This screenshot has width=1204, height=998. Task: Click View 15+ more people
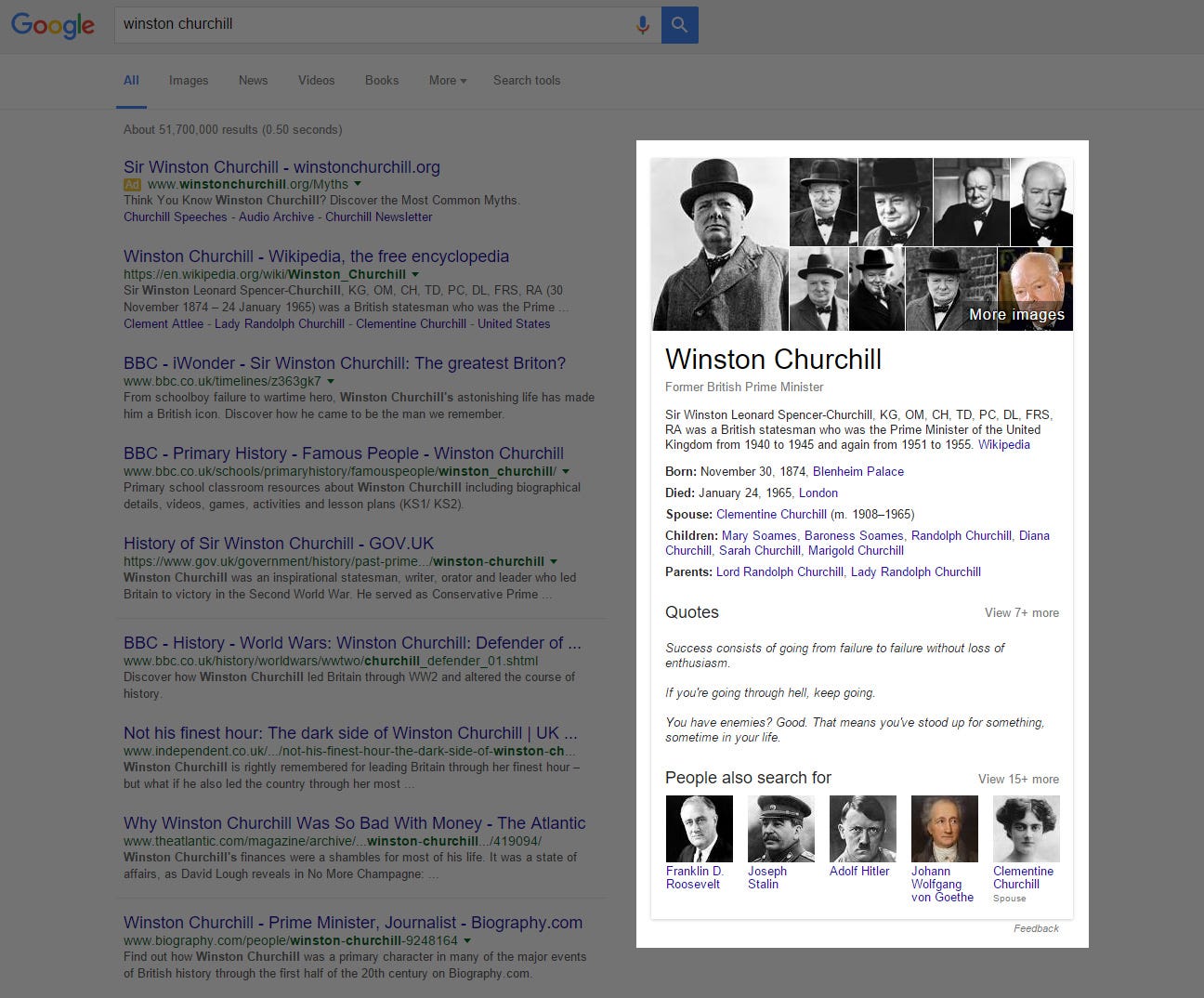1018,779
